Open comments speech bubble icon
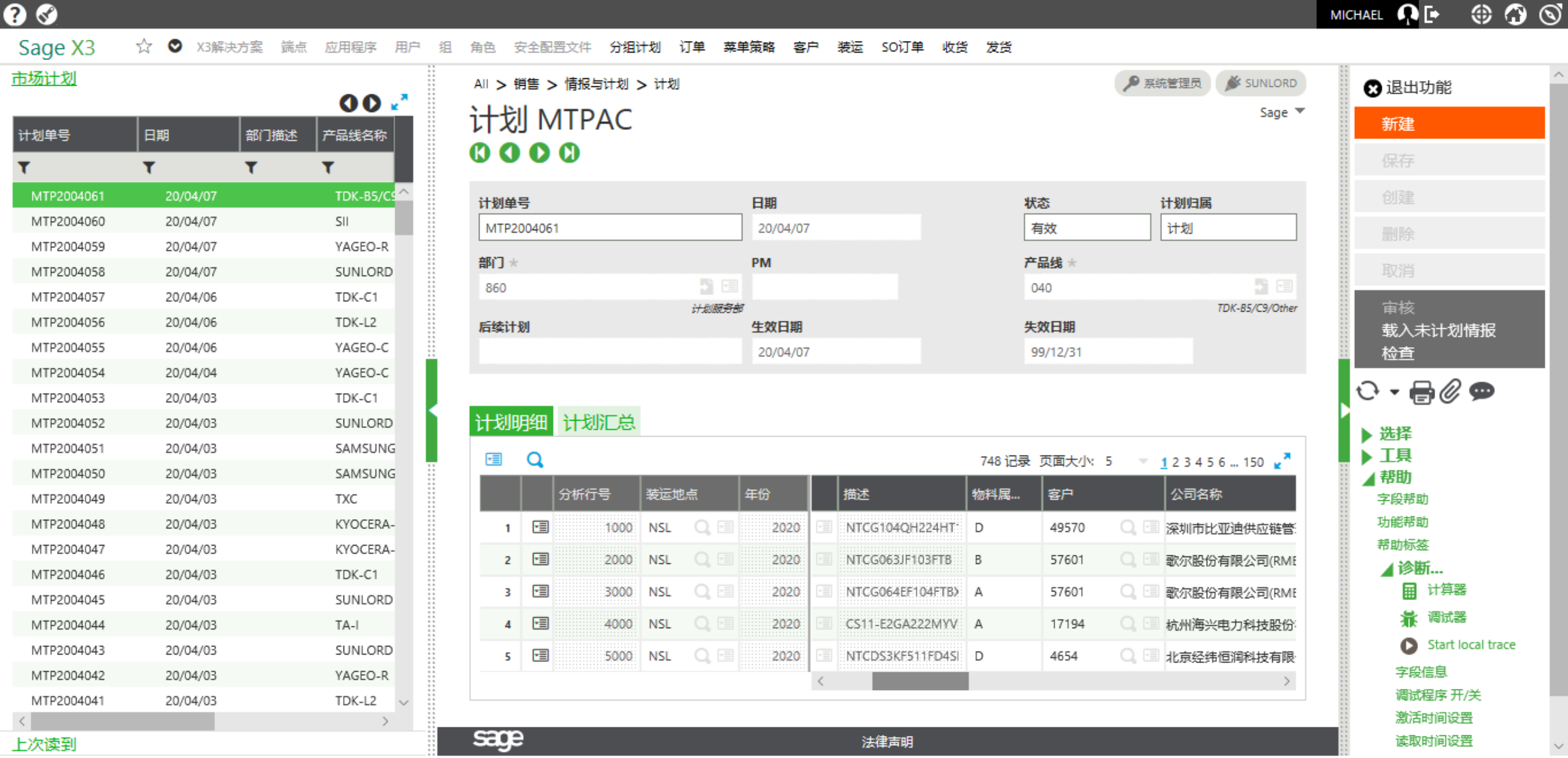This screenshot has width=1568, height=758. [1482, 391]
